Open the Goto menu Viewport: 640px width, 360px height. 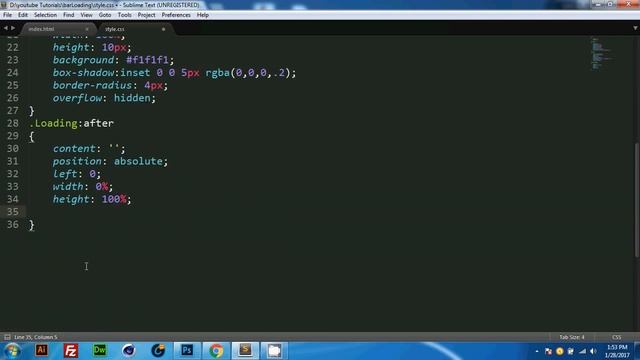[105, 15]
